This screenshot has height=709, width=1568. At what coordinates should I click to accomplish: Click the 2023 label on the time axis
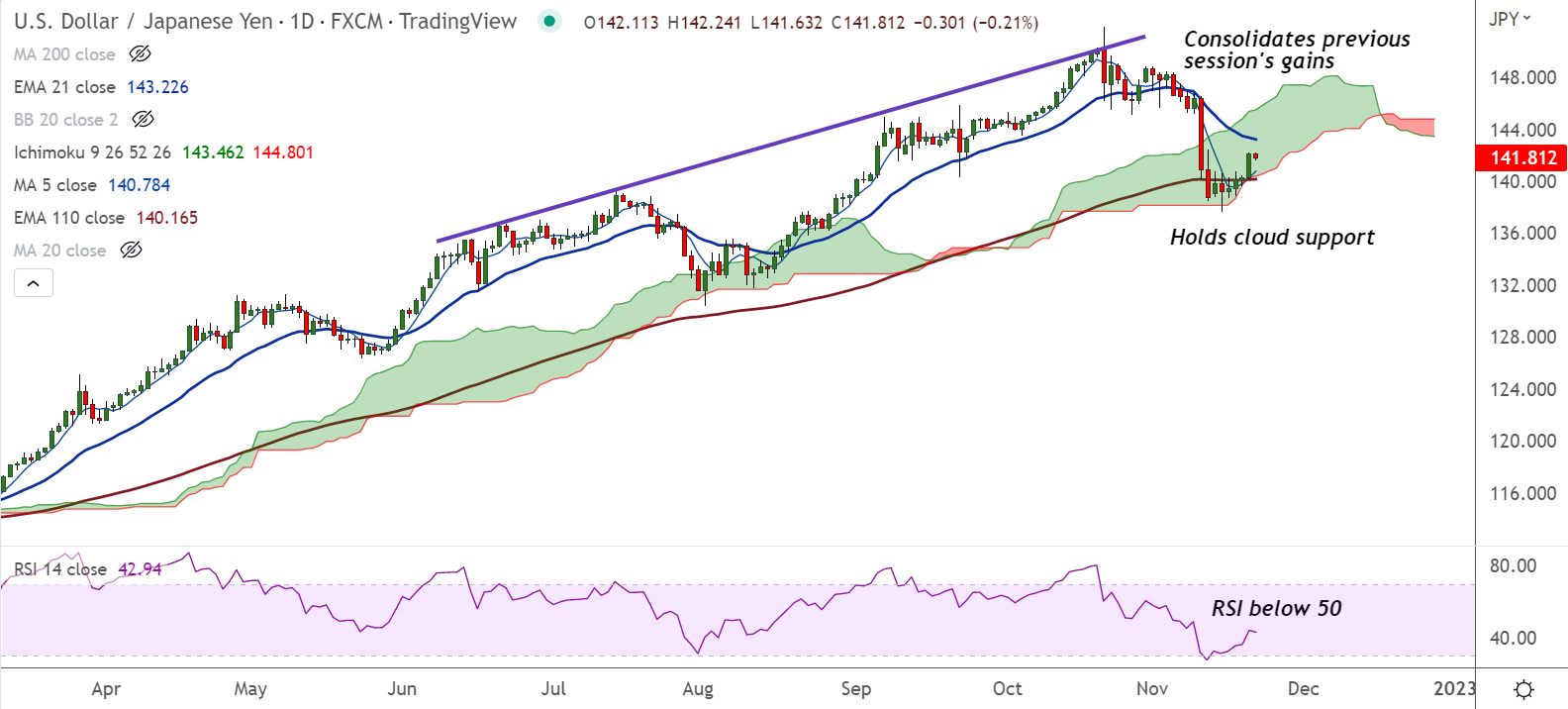(1454, 689)
